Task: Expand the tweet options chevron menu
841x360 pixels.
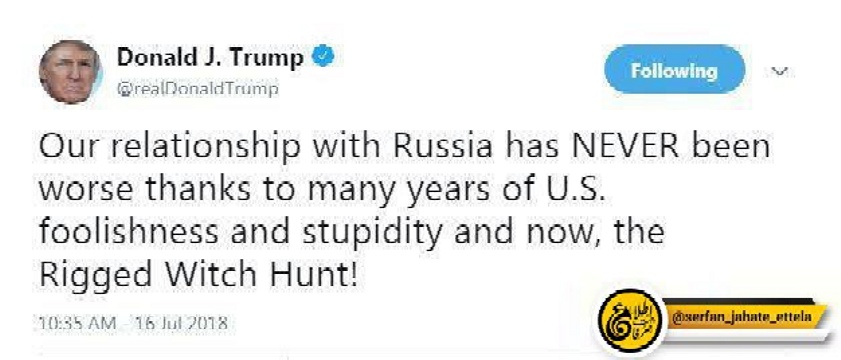Action: (780, 70)
